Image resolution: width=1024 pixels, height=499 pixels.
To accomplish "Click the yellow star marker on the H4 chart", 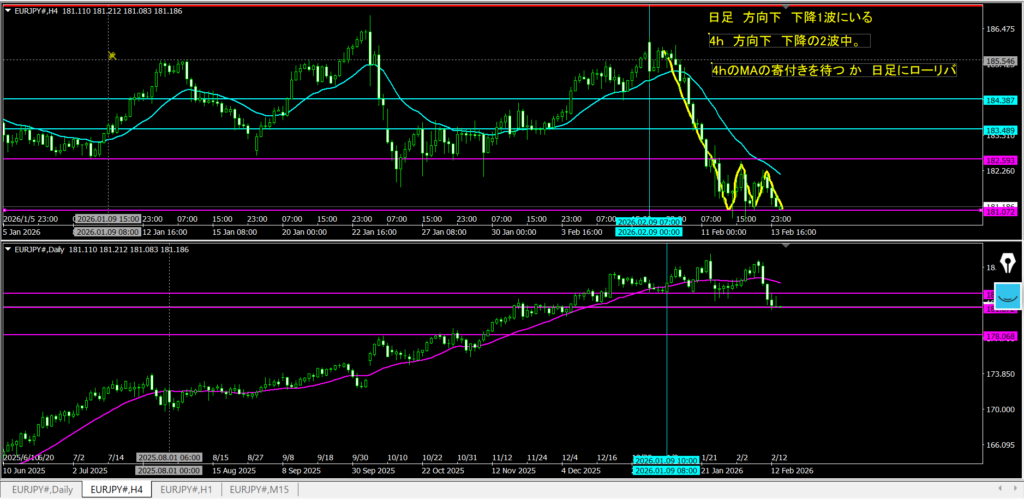I will 112,56.
